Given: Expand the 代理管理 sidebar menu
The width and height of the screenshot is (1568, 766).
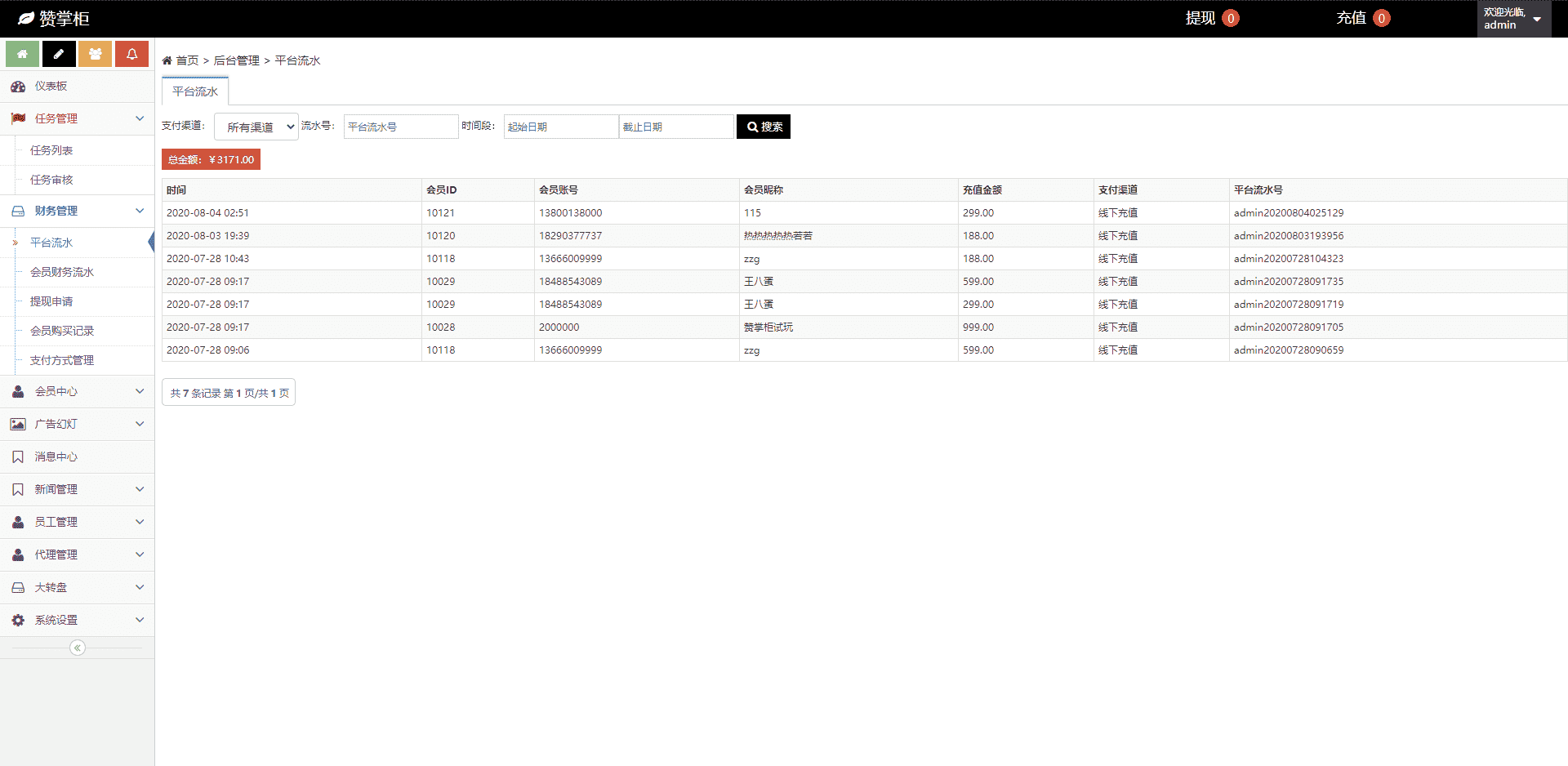Looking at the screenshot, I should click(77, 555).
